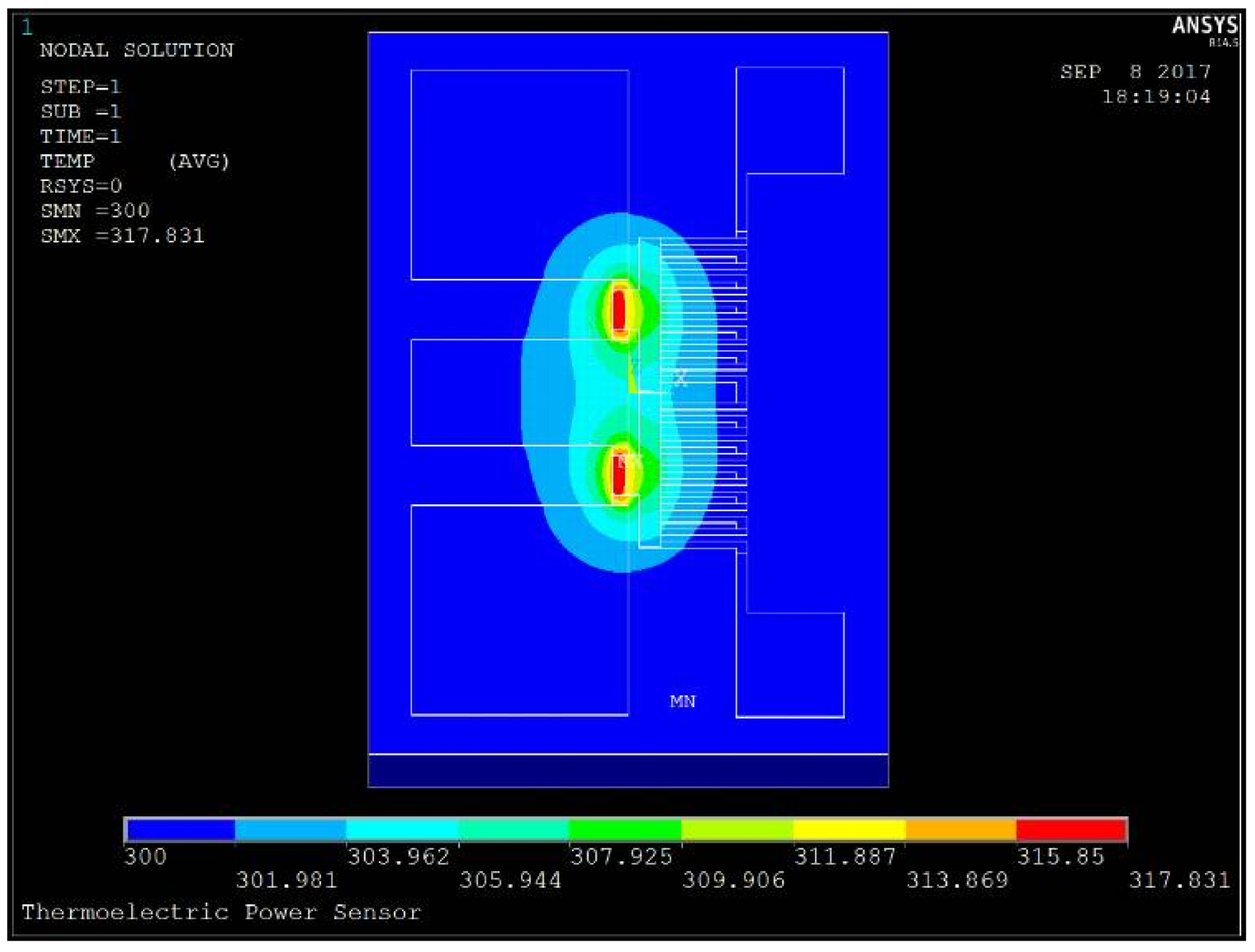
Task: Click the orange legend color band
Action: pos(961,829)
